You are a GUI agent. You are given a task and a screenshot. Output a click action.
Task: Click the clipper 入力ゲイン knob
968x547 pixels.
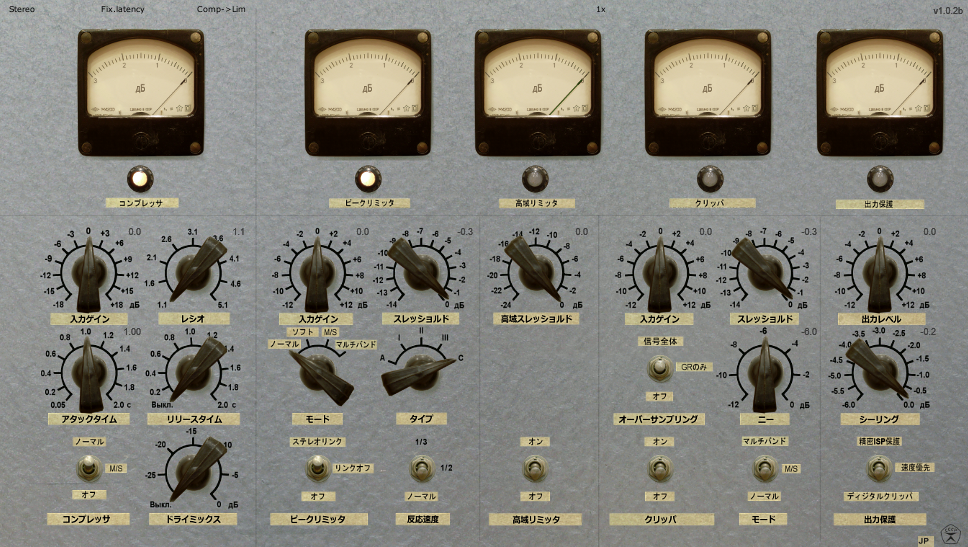[x=659, y=272]
